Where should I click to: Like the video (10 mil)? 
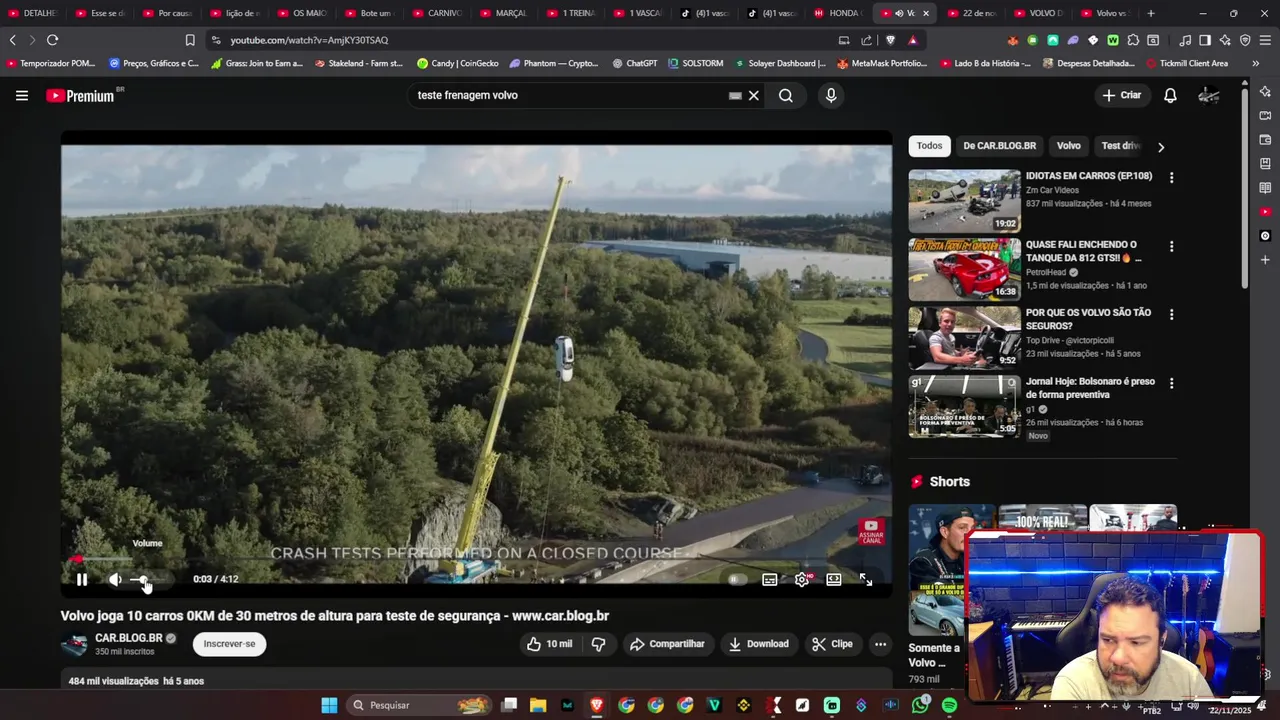[x=549, y=644]
